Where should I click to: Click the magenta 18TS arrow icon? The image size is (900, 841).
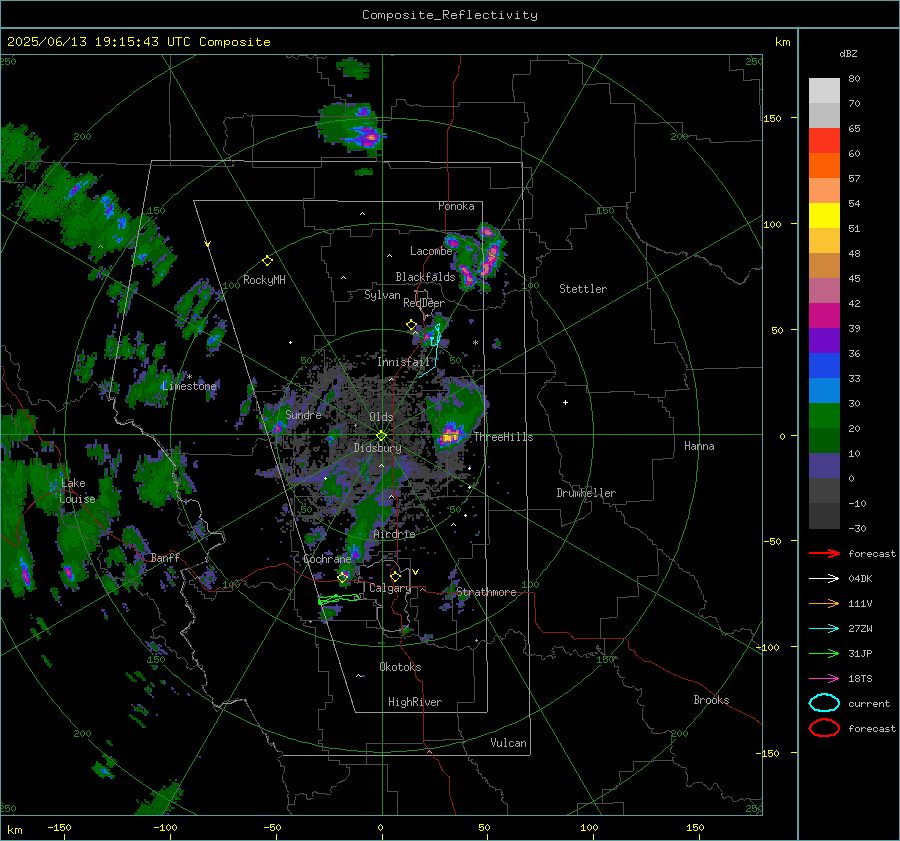pyautogui.click(x=824, y=679)
